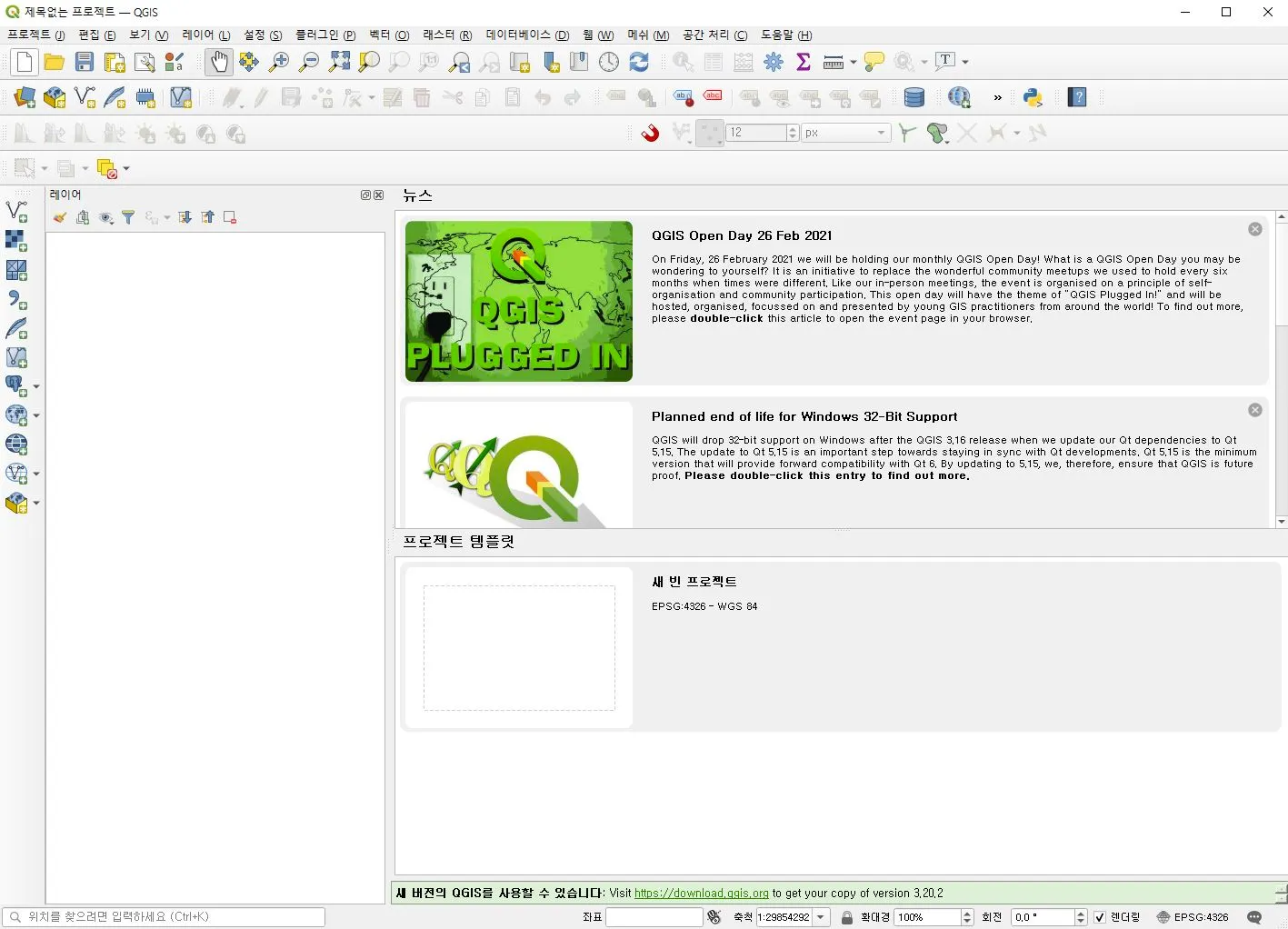Expand the hidden toolbar buttons chevron

click(997, 97)
